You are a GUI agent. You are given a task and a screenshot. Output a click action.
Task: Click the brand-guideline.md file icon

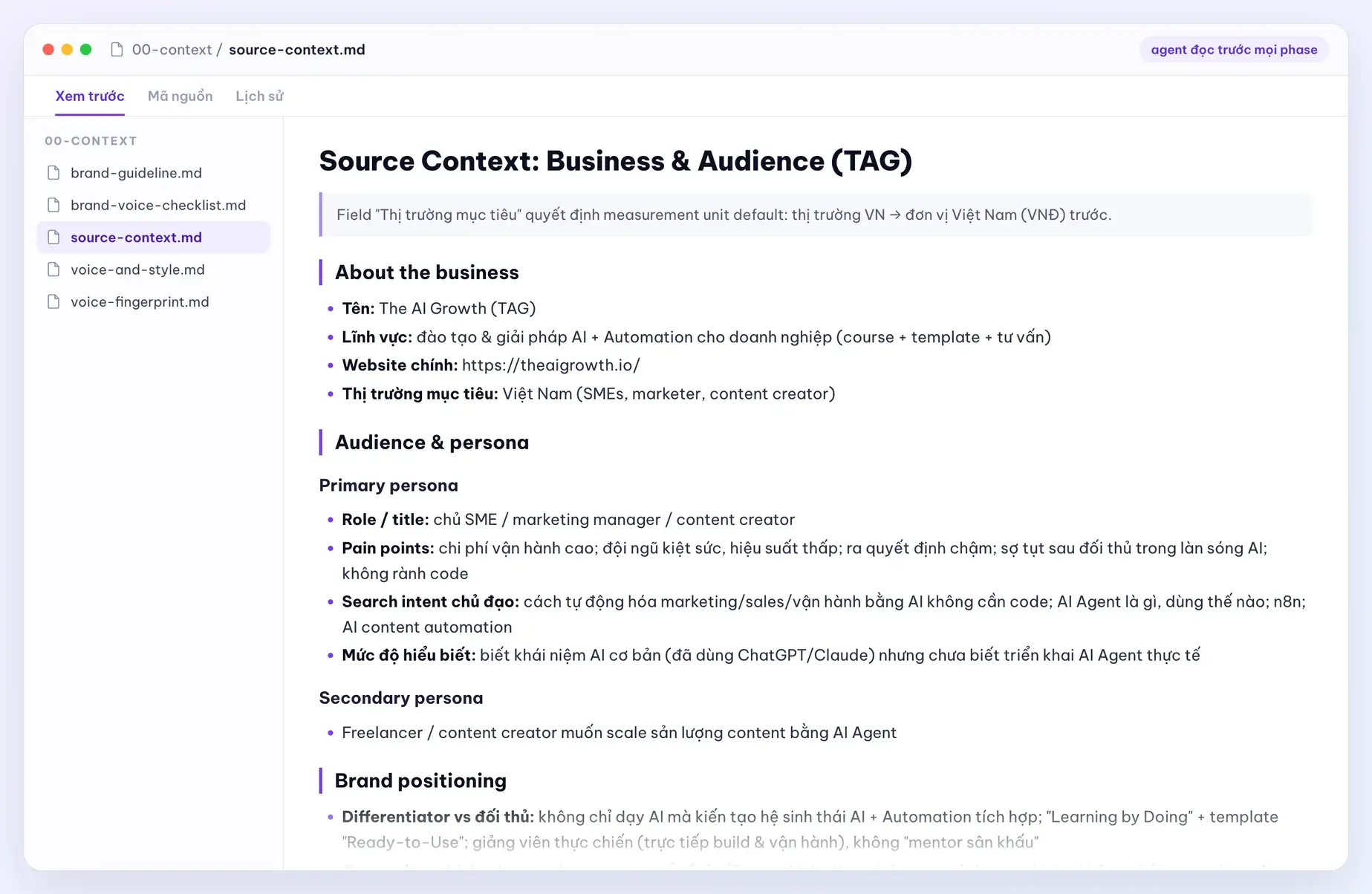coord(53,173)
